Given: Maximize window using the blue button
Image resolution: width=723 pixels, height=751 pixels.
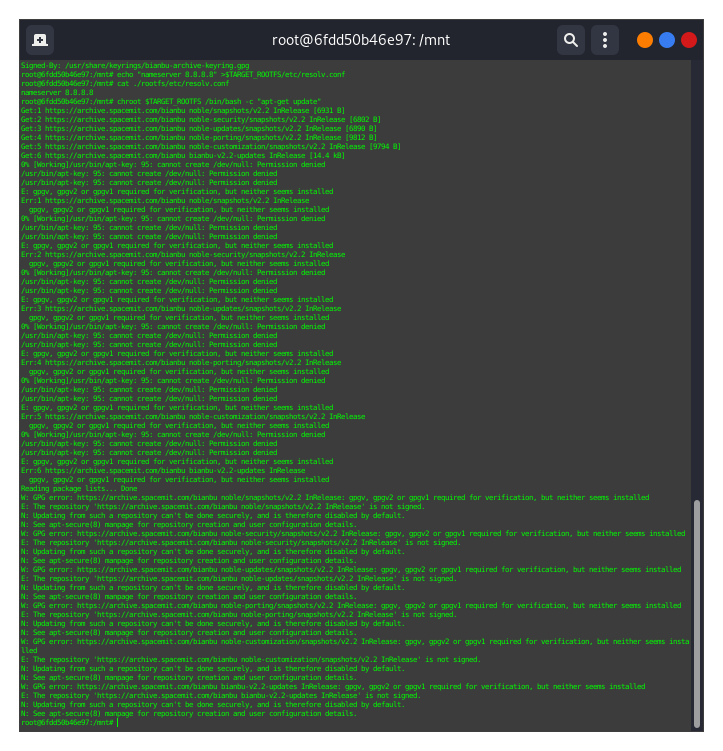Looking at the screenshot, I should pos(667,40).
